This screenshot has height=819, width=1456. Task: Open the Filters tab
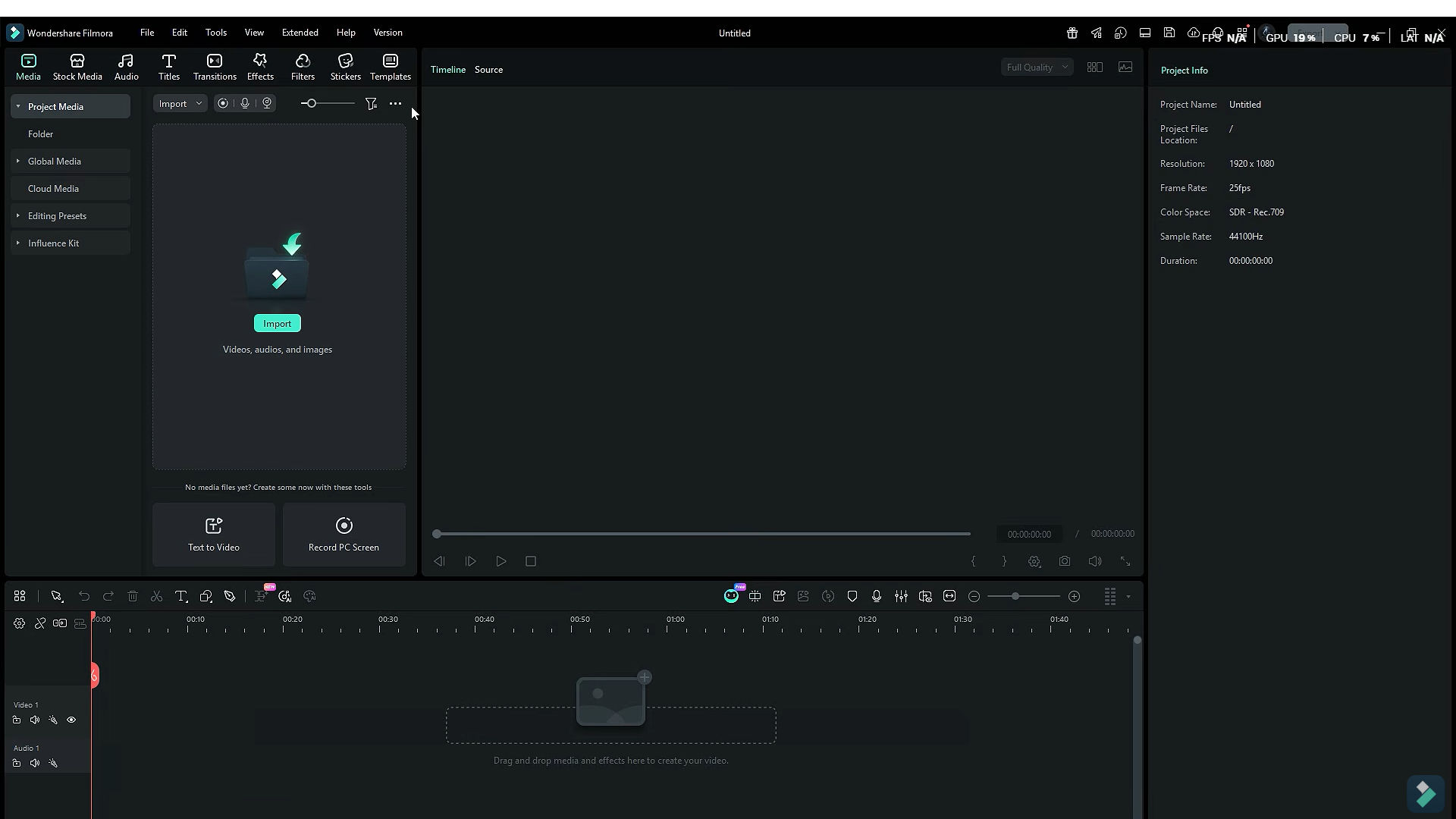[x=303, y=67]
